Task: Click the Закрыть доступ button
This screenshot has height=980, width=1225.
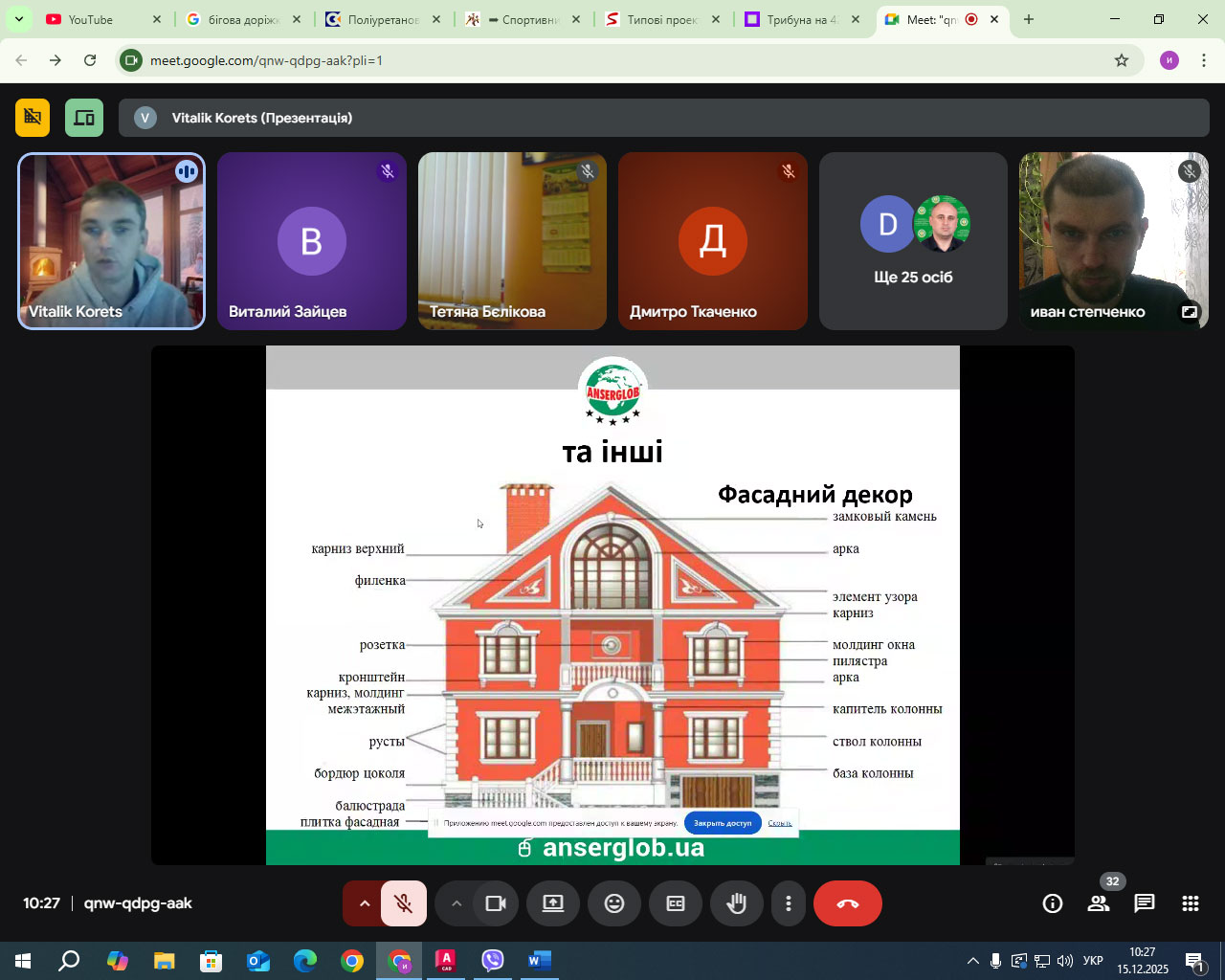Action: coord(723,823)
